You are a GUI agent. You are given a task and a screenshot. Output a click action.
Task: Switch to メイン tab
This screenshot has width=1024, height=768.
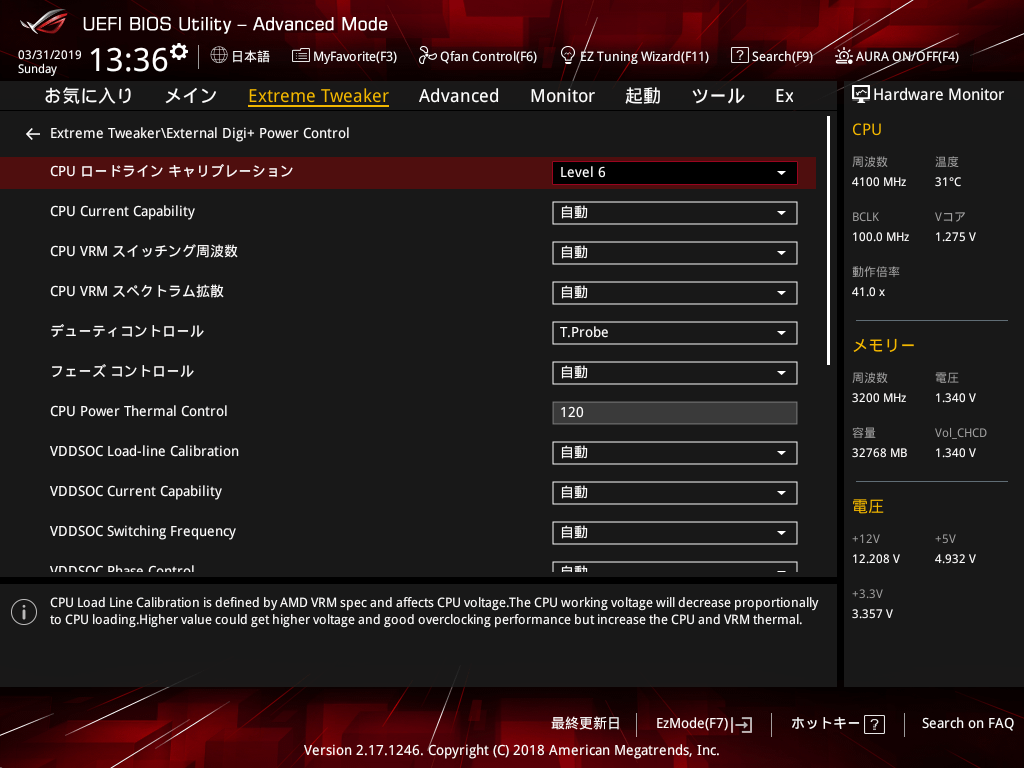click(191, 96)
